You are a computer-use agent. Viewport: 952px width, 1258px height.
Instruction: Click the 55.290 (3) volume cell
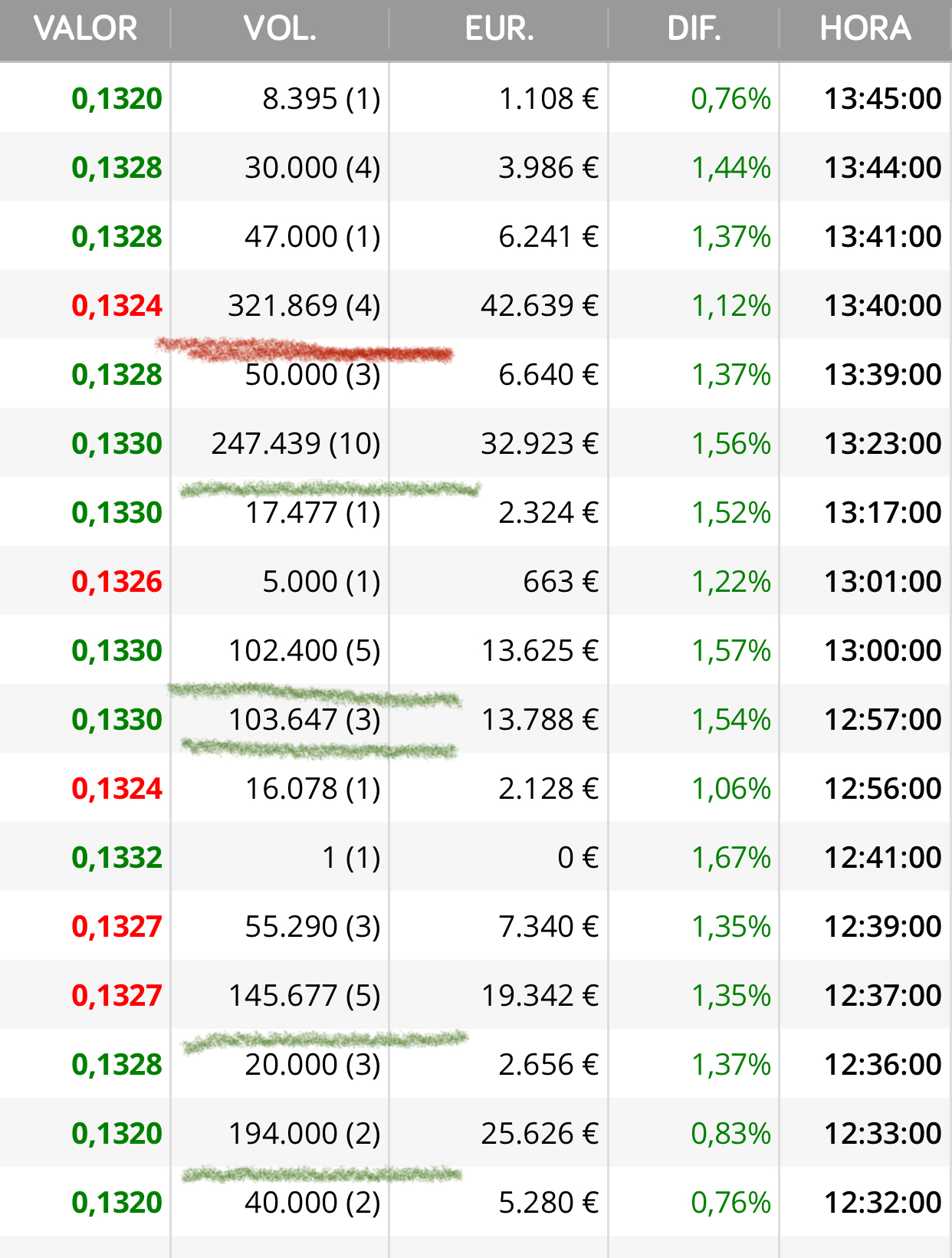tap(313, 927)
